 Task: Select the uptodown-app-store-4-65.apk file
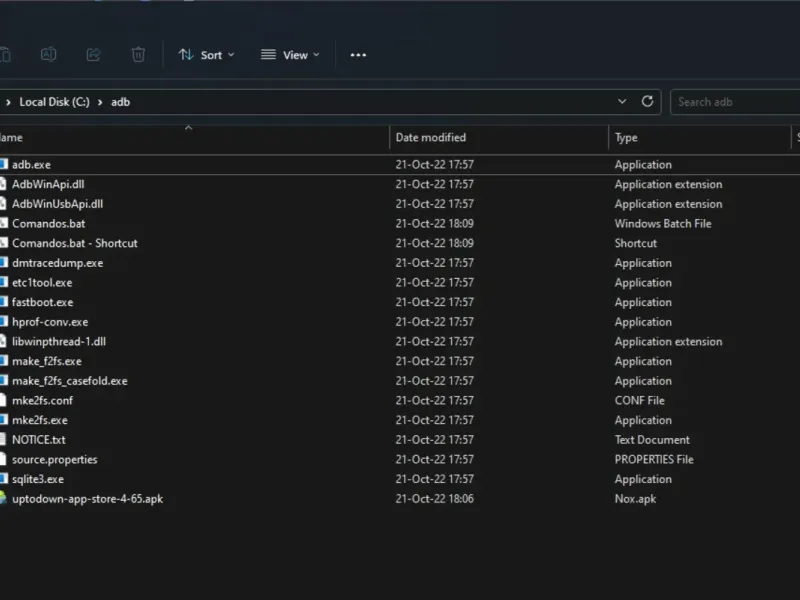(x=87, y=499)
